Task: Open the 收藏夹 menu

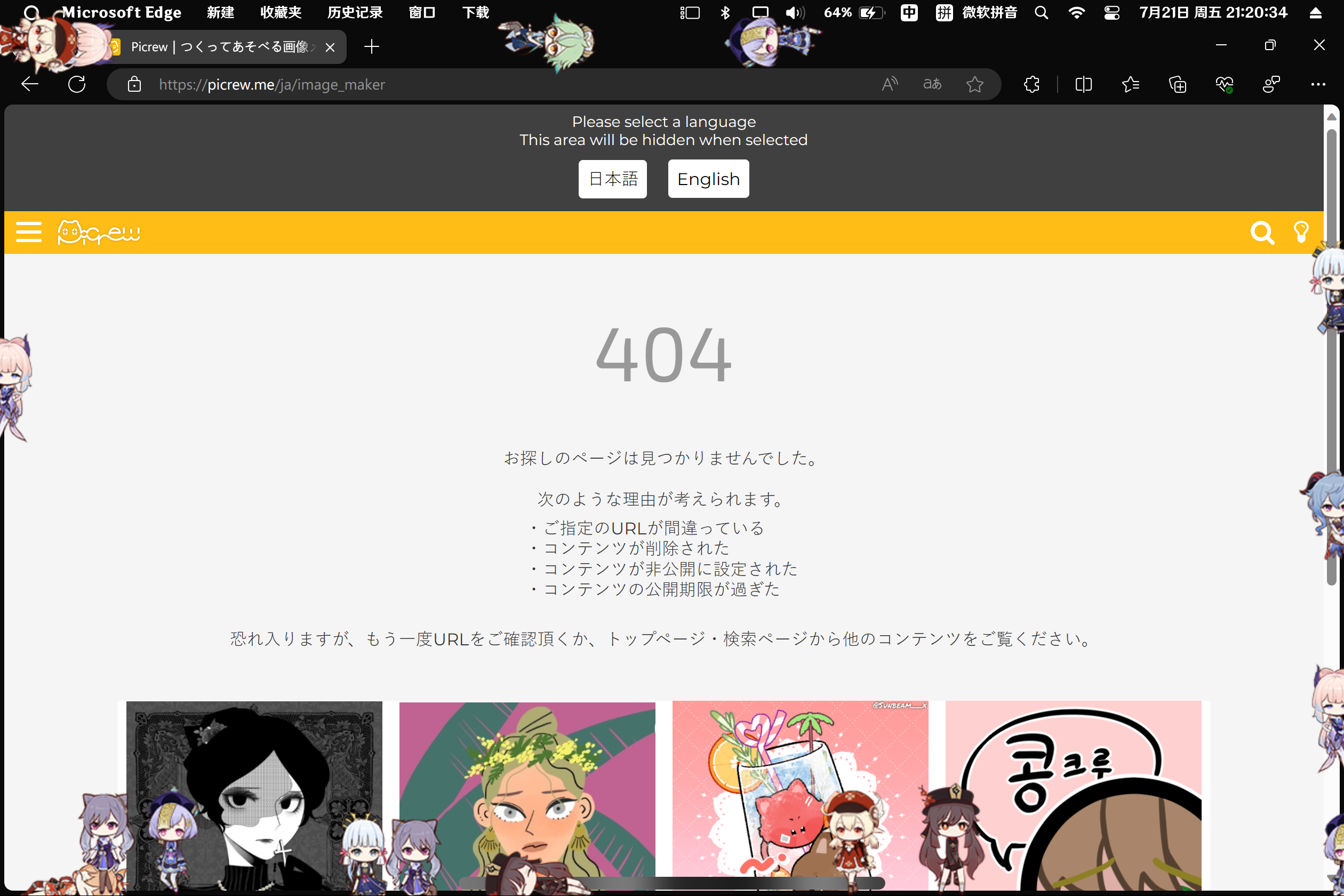Action: [x=281, y=13]
